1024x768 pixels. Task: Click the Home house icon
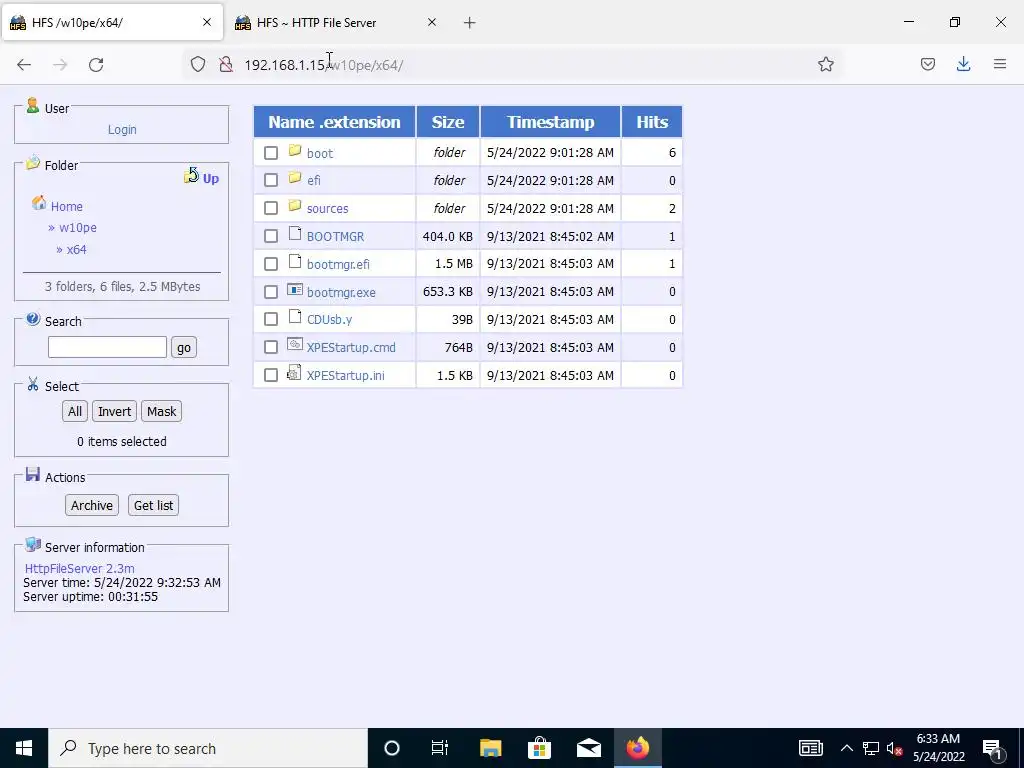tap(39, 203)
